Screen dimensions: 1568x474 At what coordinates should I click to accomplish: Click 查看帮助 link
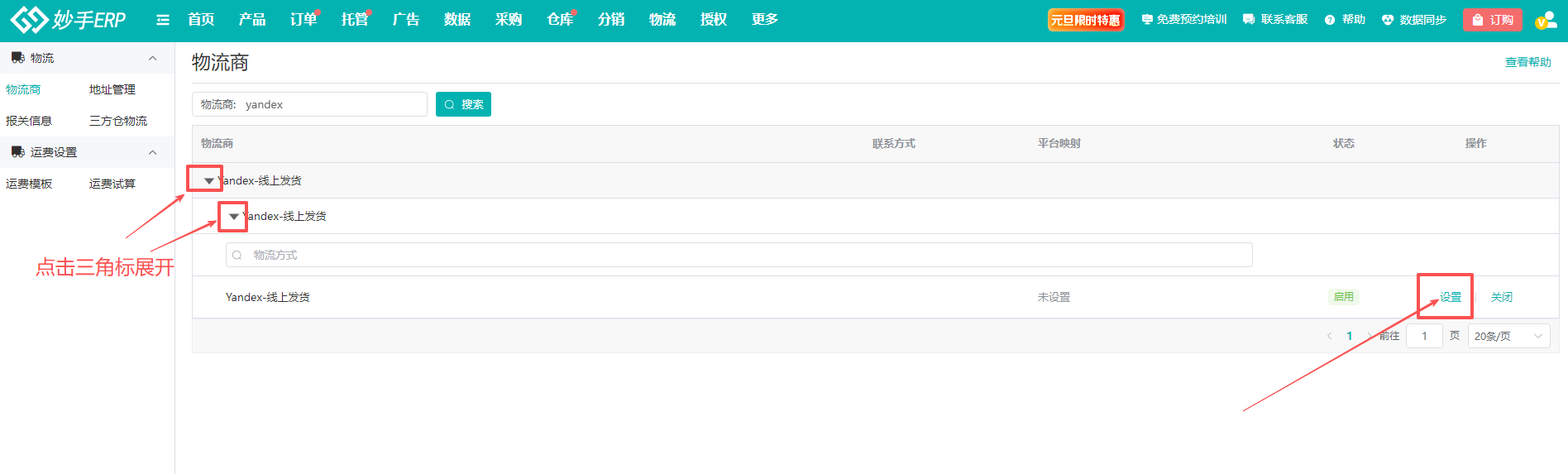click(1528, 62)
